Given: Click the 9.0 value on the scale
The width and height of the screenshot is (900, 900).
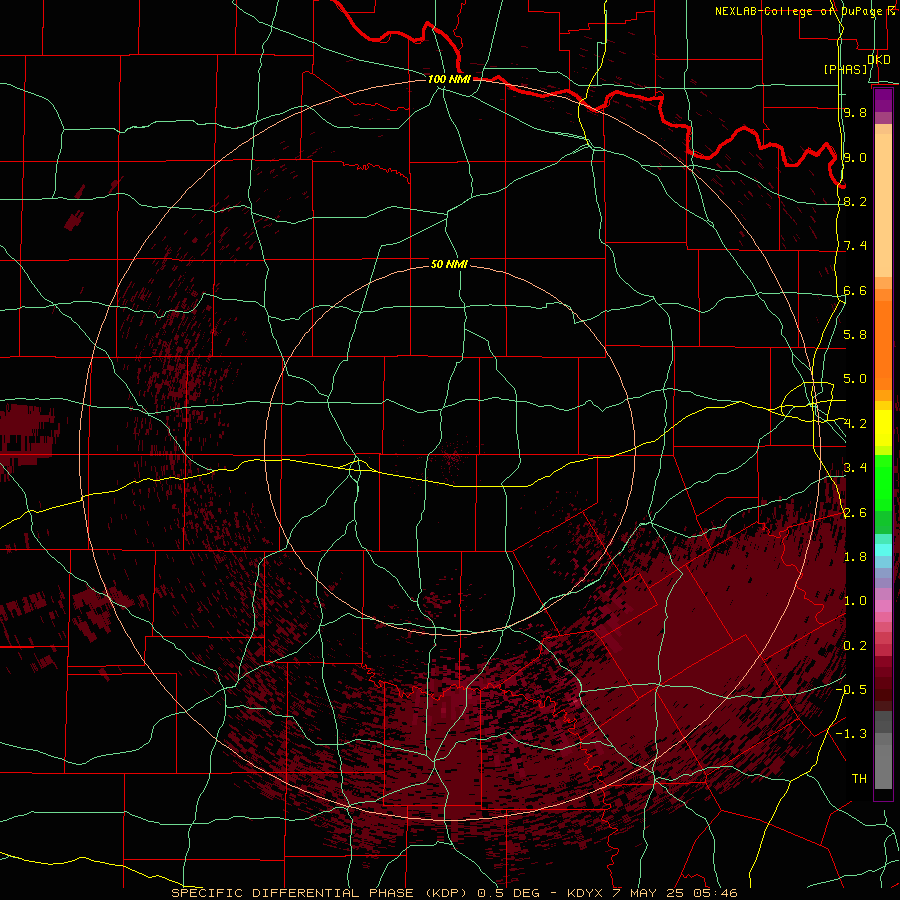Looking at the screenshot, I should coord(855,157).
